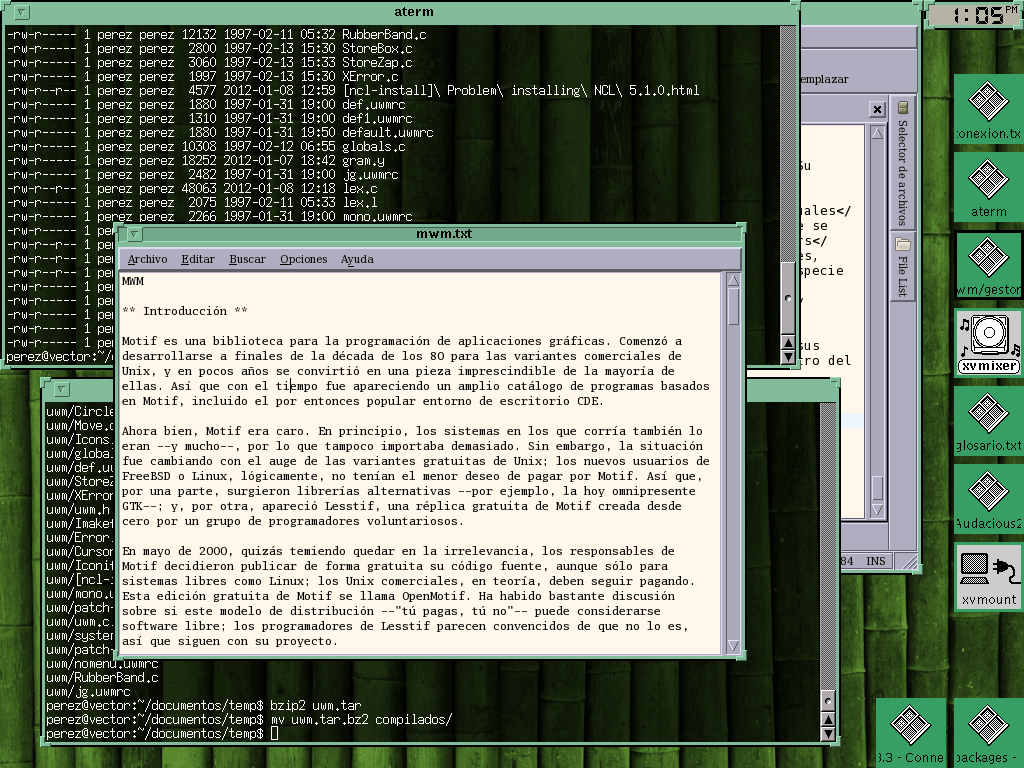Screen dimensions: 1024x768
Task: Open the Editar menu
Action: (198, 259)
